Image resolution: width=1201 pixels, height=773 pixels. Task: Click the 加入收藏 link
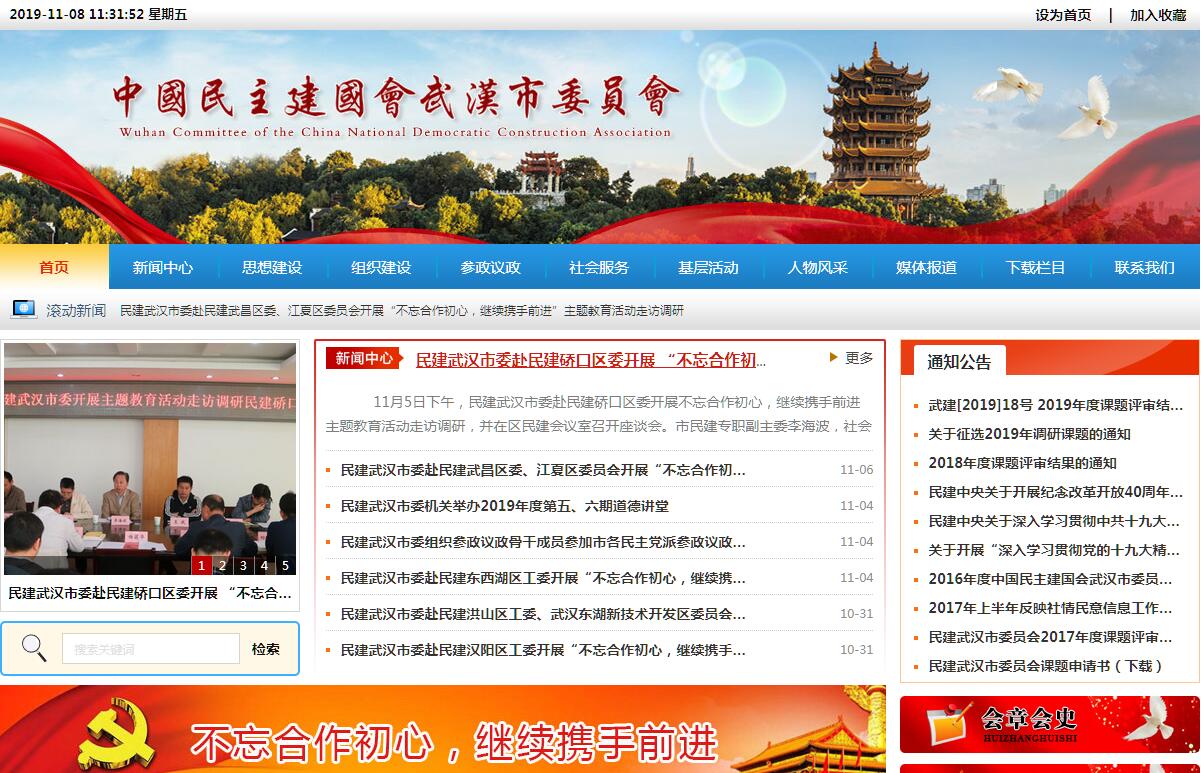coord(1157,15)
